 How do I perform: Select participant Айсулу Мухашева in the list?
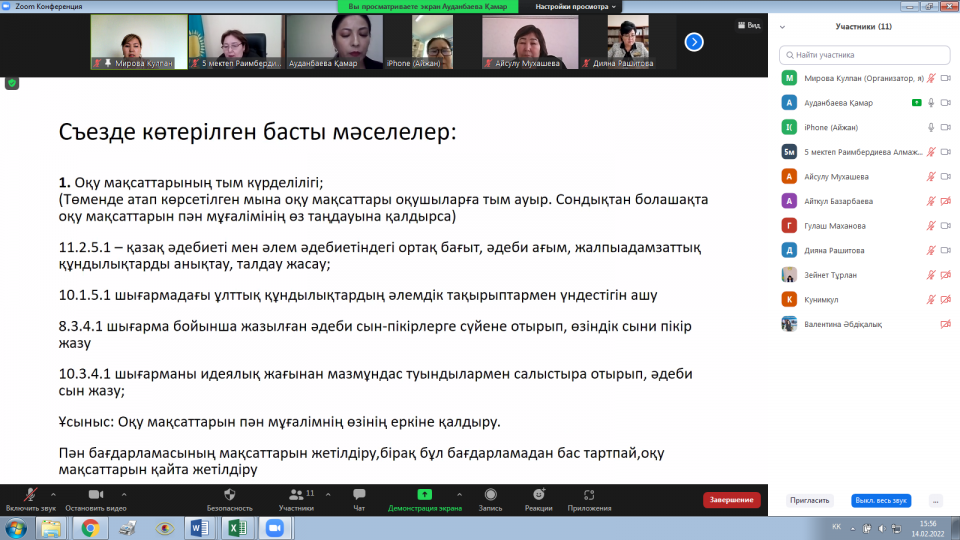click(835, 176)
